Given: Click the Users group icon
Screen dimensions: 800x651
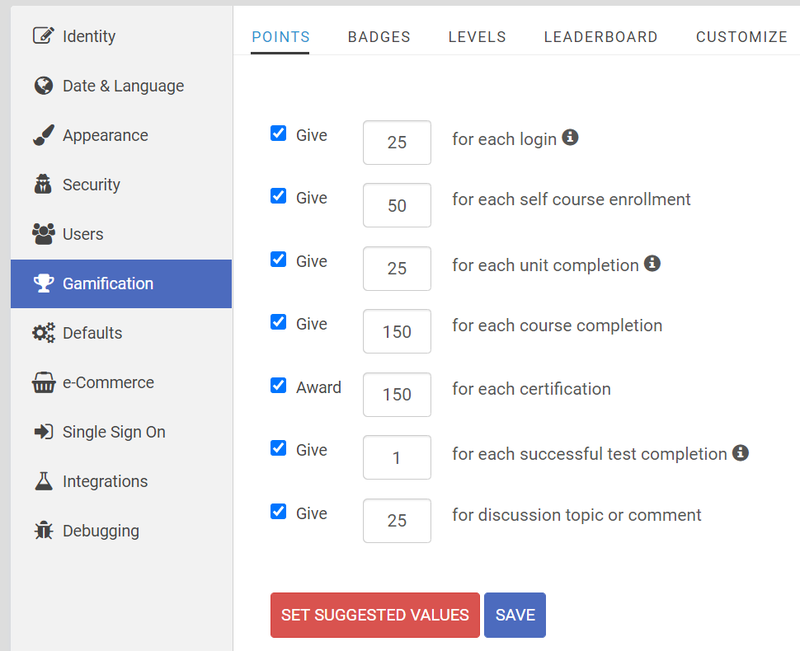Looking at the screenshot, I should pos(43,234).
